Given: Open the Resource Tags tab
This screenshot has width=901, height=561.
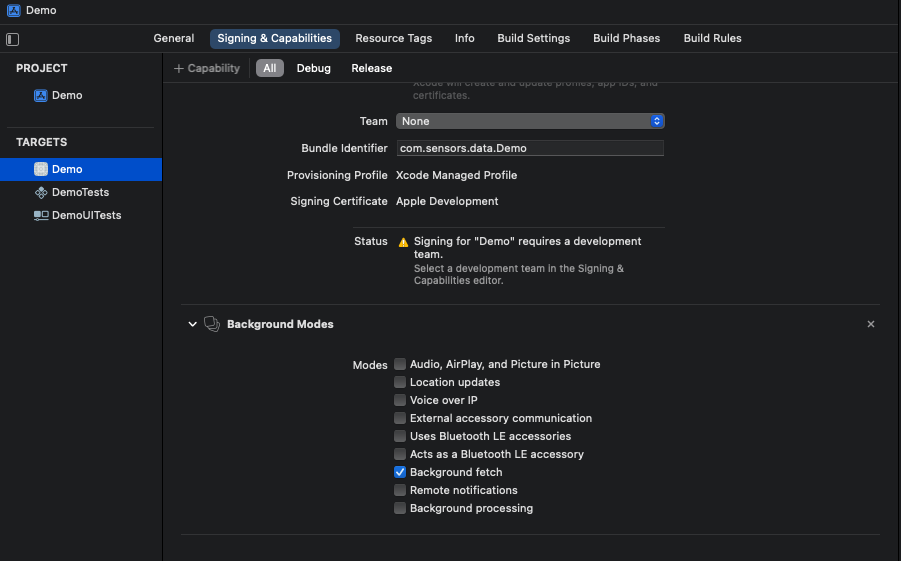Looking at the screenshot, I should point(394,39).
